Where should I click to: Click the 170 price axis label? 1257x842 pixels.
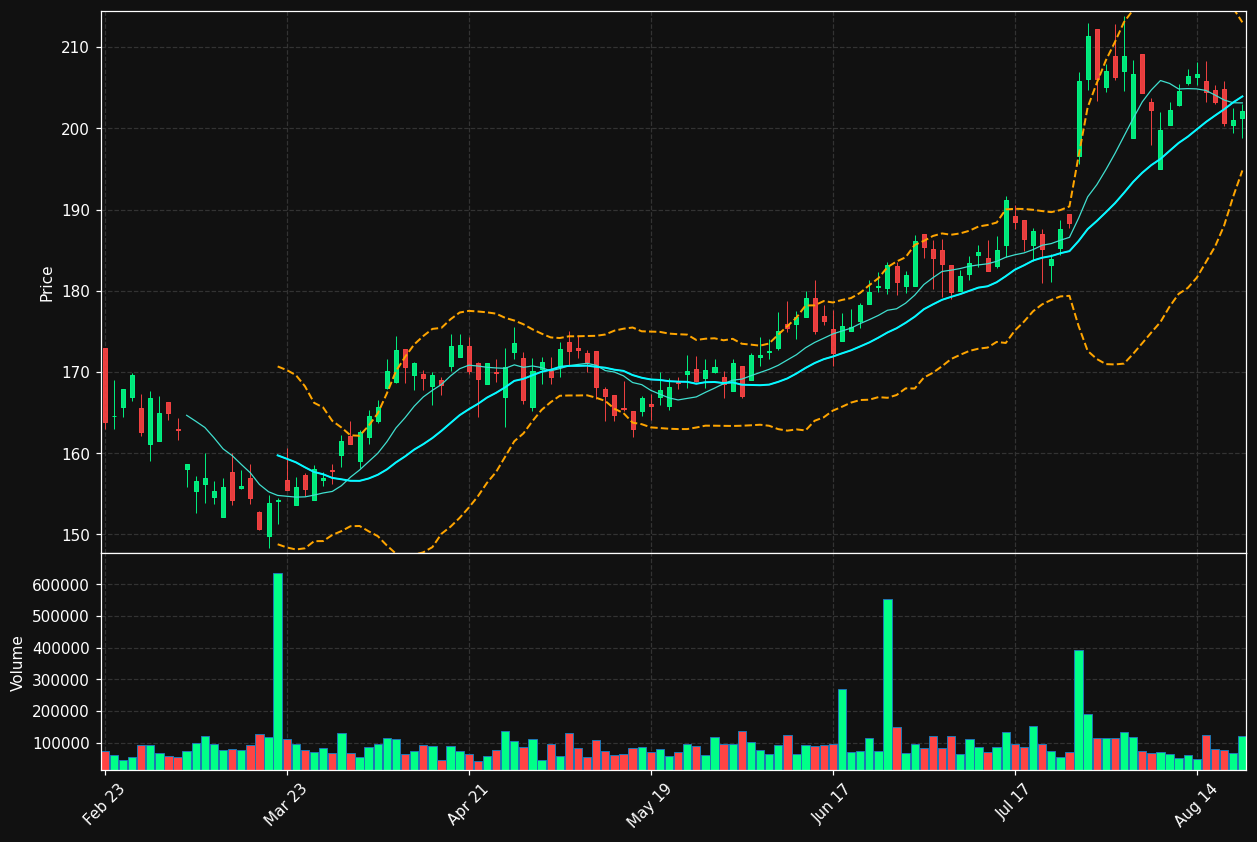tap(76, 373)
